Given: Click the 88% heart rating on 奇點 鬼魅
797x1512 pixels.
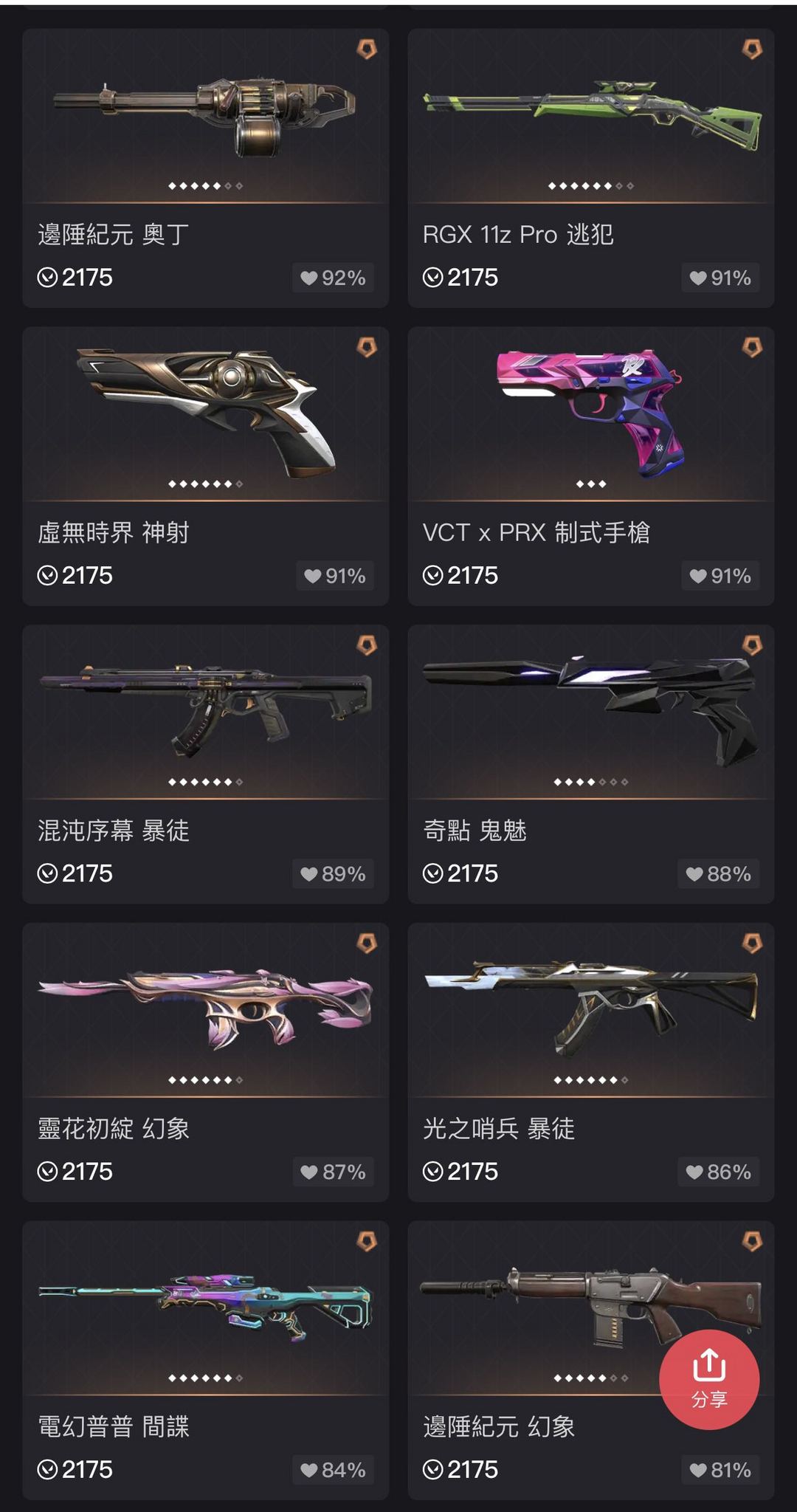Looking at the screenshot, I should coord(719,874).
